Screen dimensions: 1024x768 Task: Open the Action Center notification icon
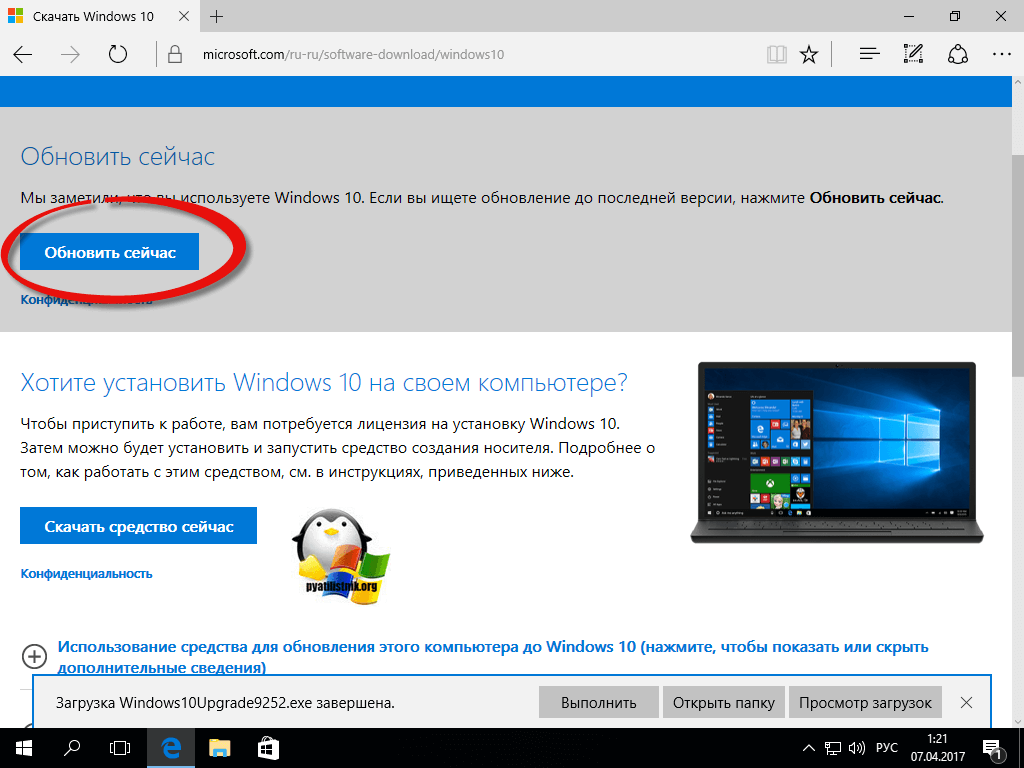pyautogui.click(x=992, y=748)
